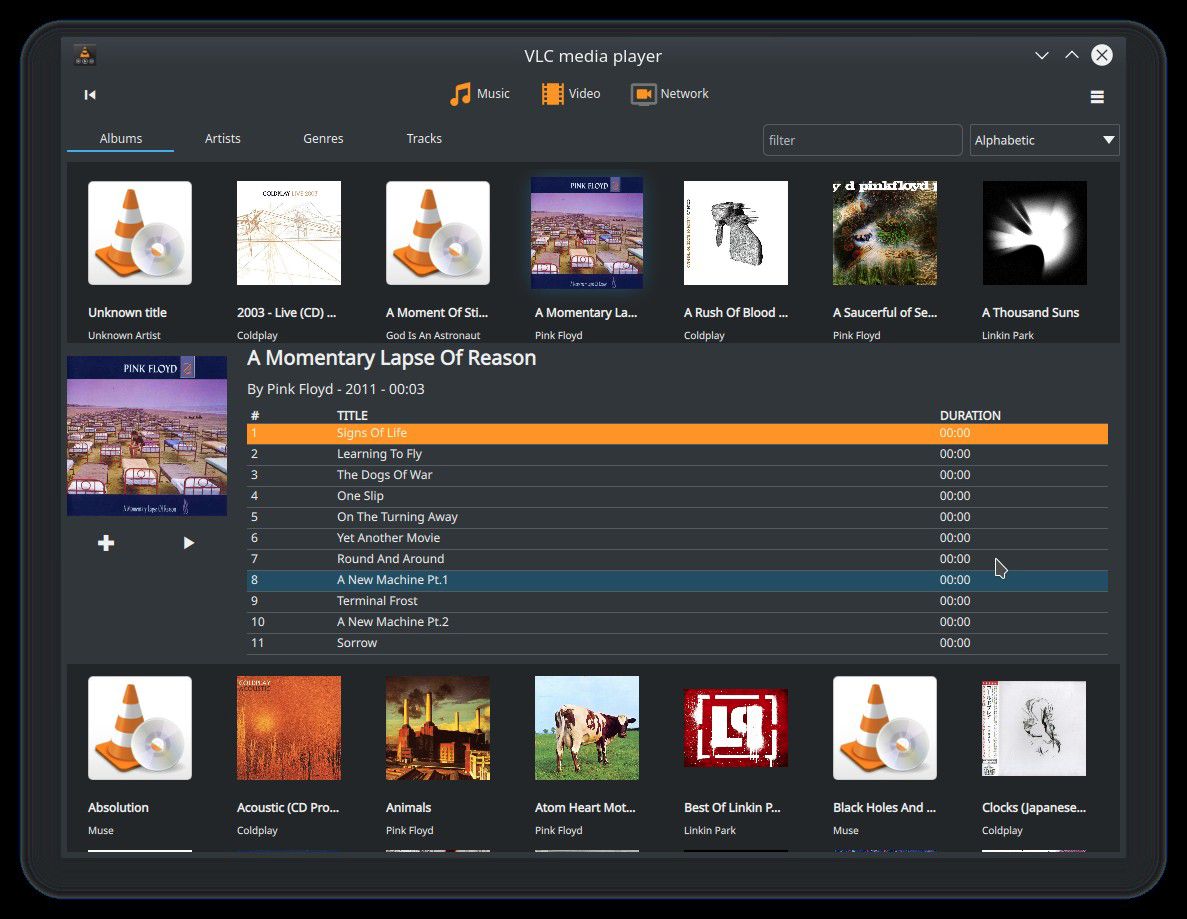Switch to the Tracks tab
The width and height of the screenshot is (1187, 919).
424,139
